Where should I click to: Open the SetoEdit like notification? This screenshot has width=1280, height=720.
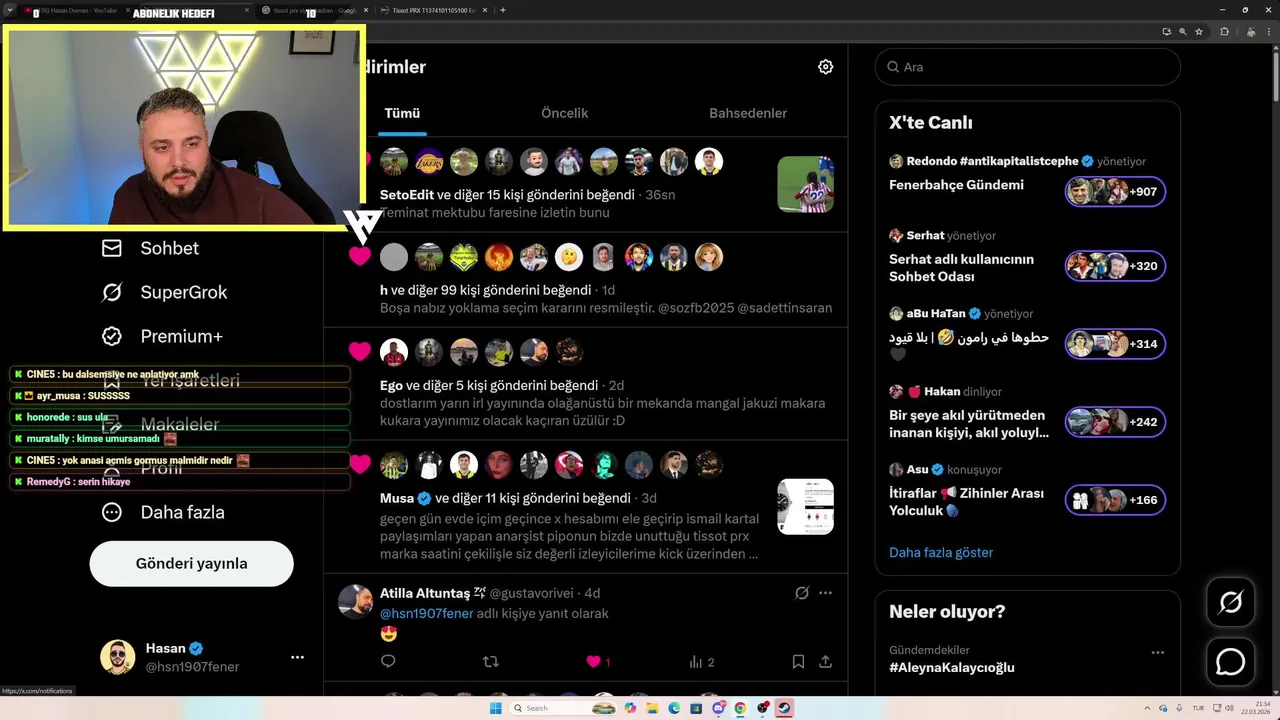[585, 185]
